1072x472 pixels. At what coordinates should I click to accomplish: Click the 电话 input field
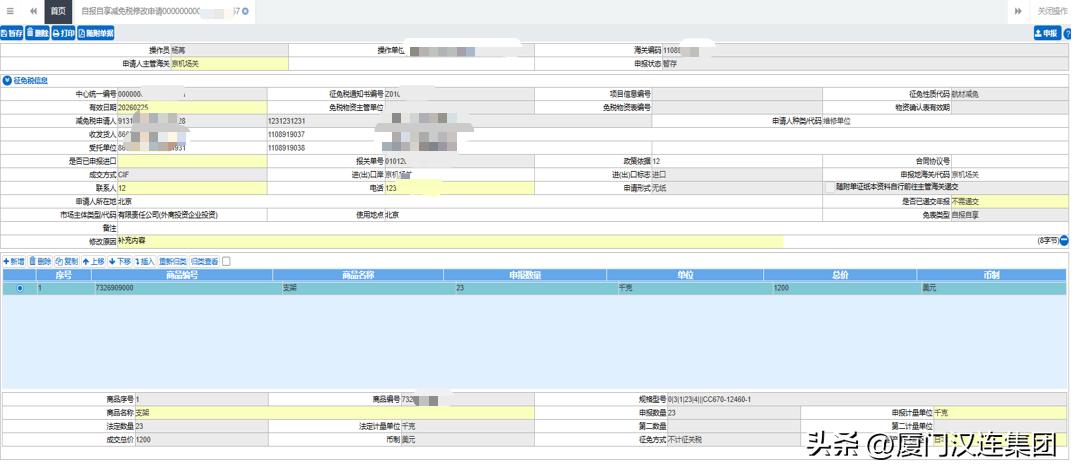click(x=459, y=187)
